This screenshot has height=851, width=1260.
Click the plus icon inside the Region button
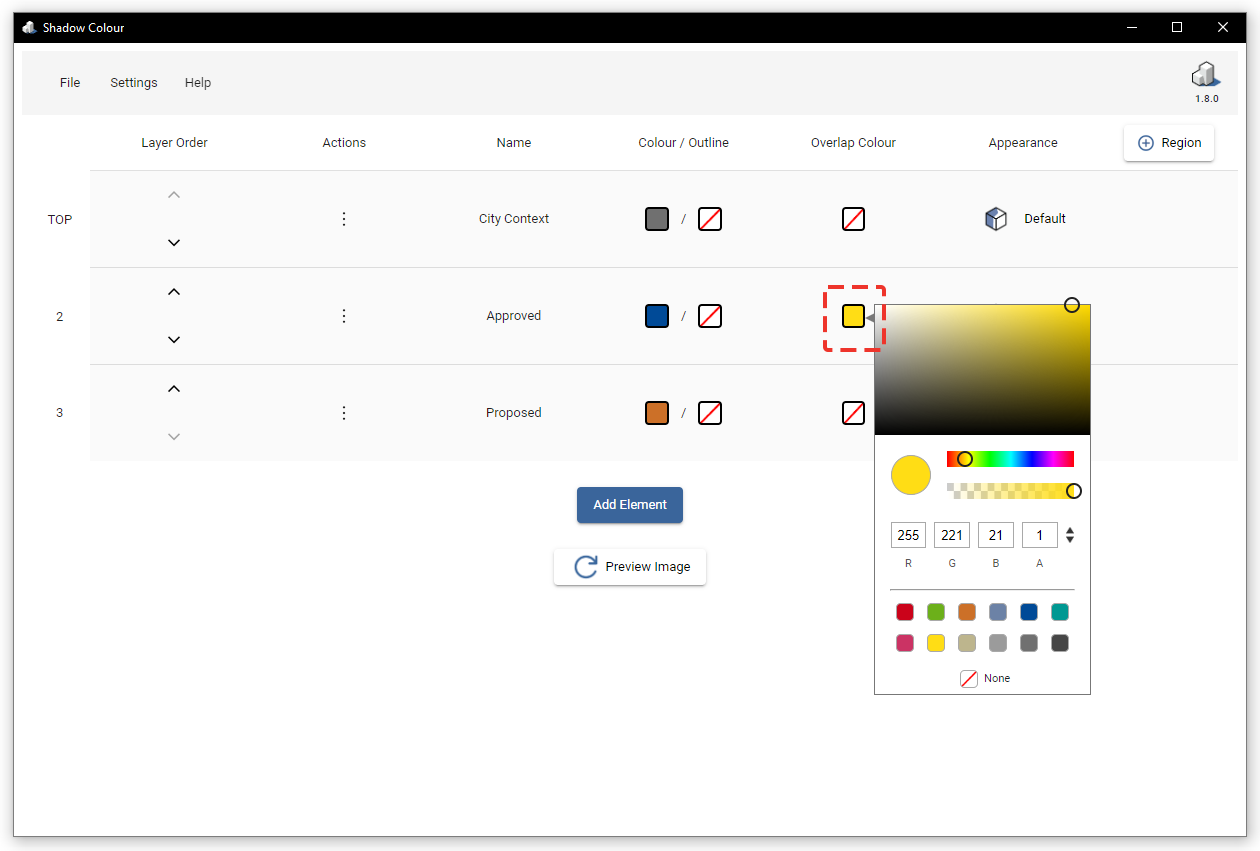pyautogui.click(x=1146, y=143)
